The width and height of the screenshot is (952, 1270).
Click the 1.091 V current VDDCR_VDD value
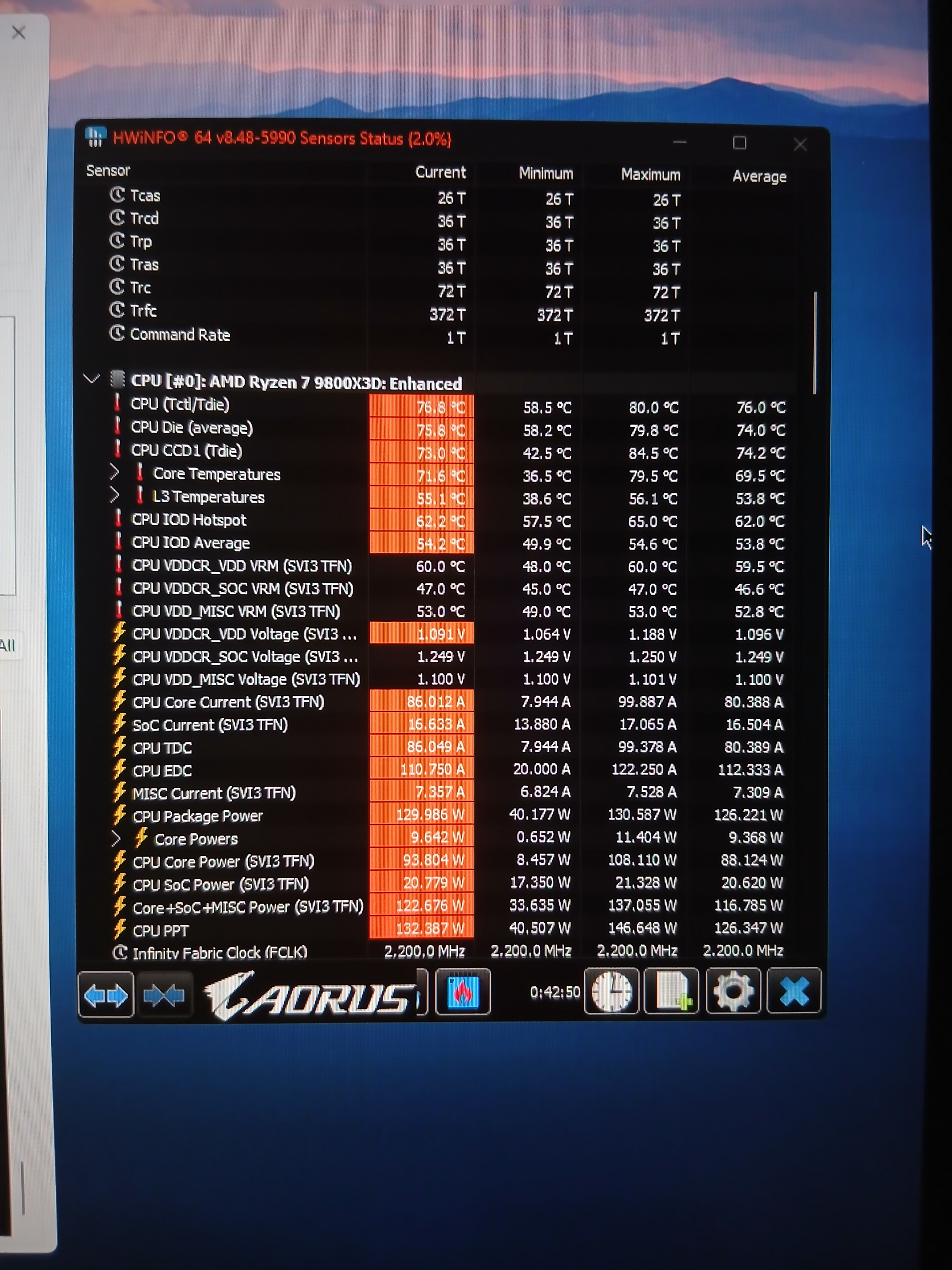pos(441,634)
